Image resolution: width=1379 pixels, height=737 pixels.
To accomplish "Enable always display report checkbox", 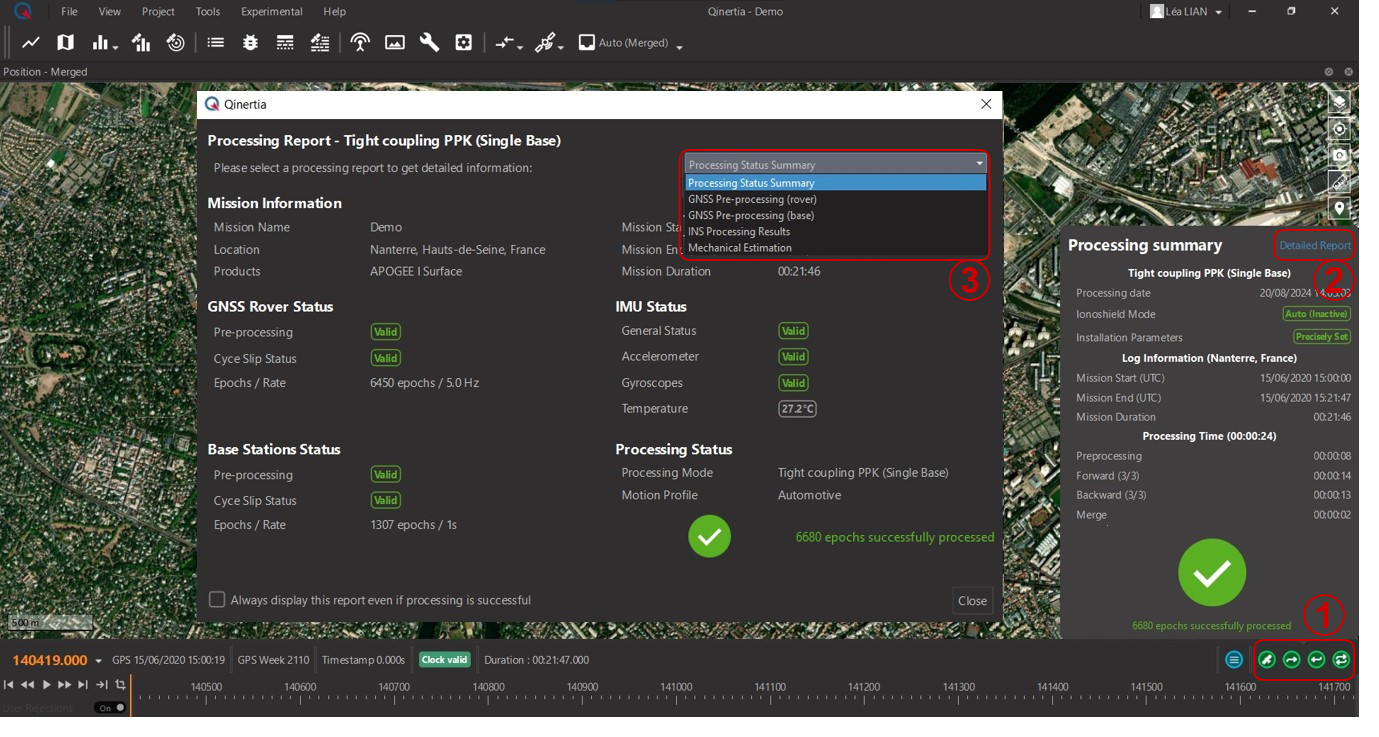I will click(x=217, y=600).
